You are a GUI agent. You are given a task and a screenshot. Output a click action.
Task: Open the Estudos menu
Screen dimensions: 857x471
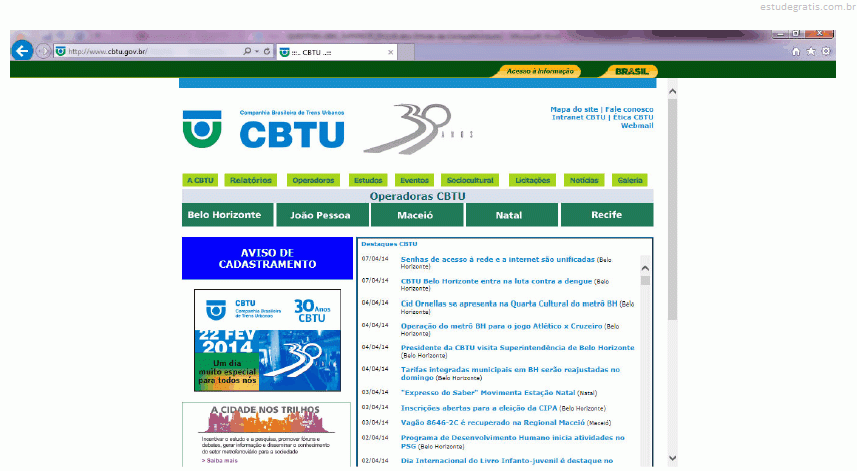pos(368,180)
